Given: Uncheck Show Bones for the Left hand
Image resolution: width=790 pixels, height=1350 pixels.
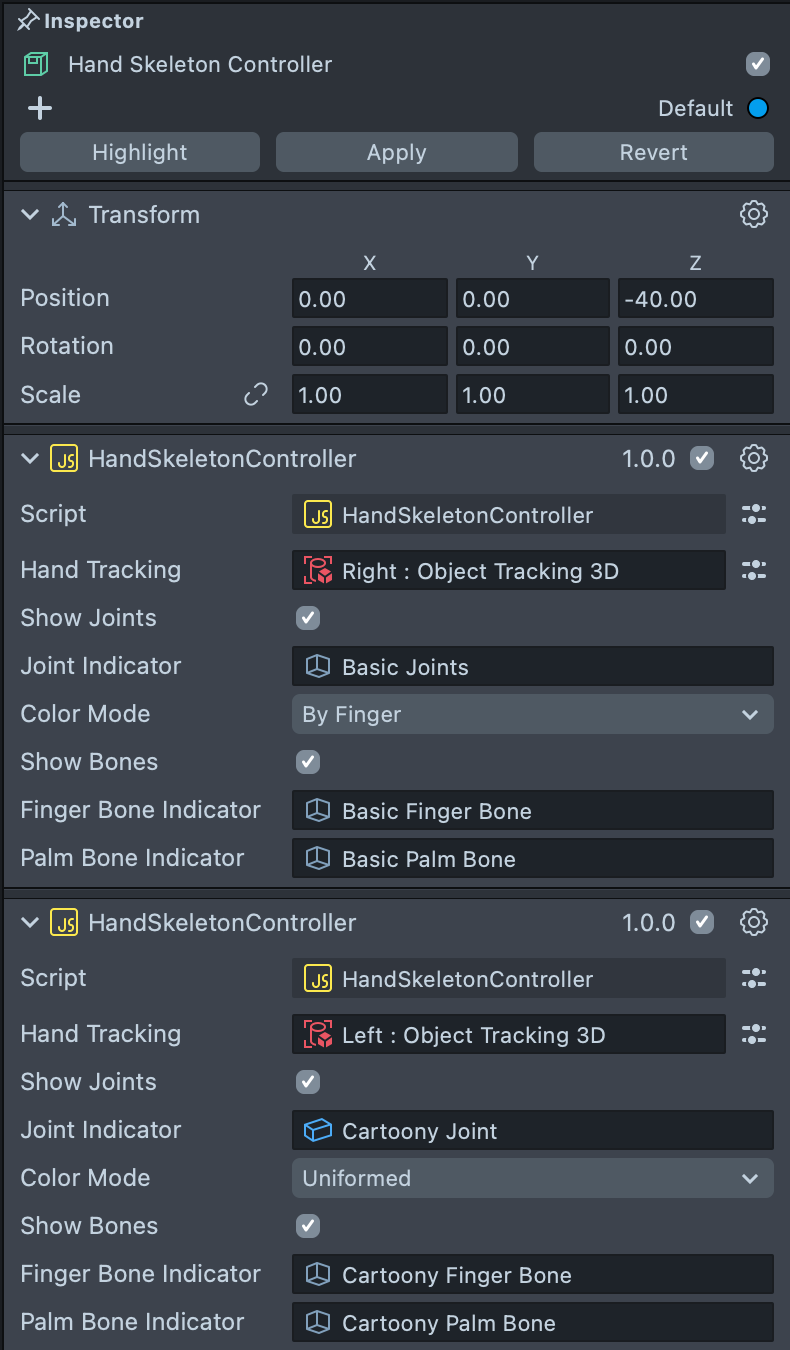Looking at the screenshot, I should coord(308,1226).
